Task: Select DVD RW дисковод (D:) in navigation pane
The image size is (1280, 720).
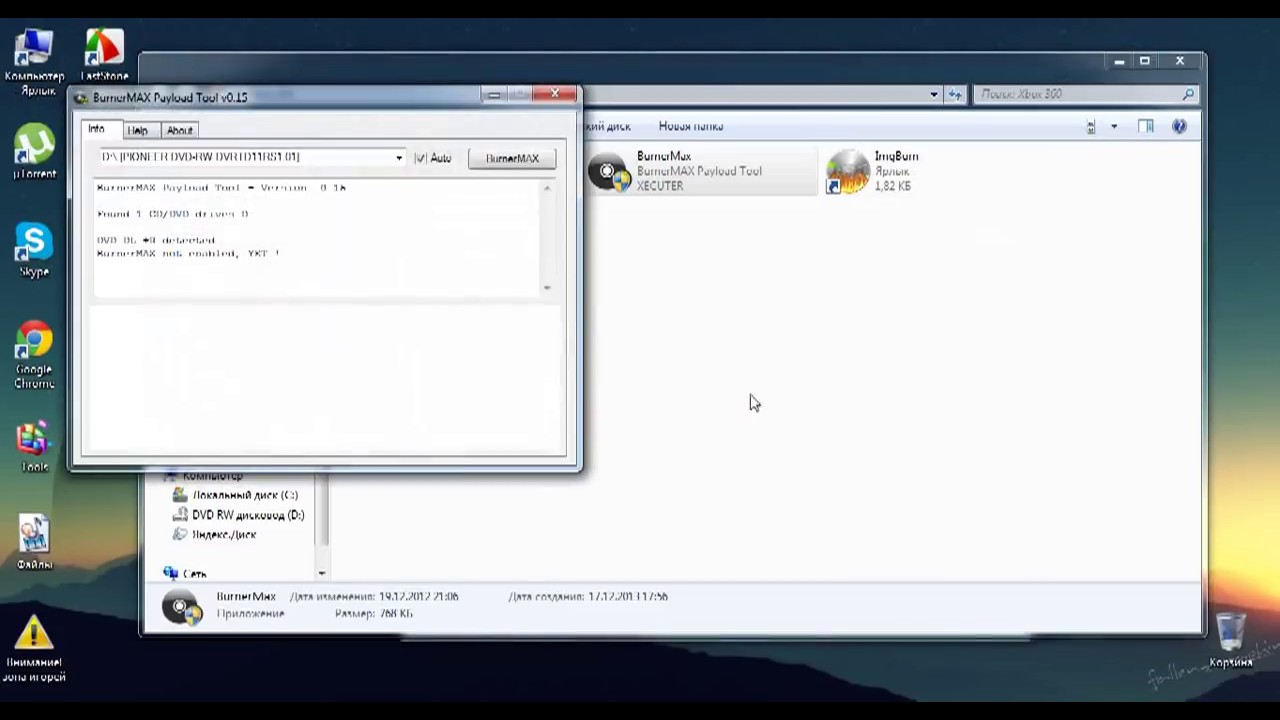Action: click(x=239, y=515)
